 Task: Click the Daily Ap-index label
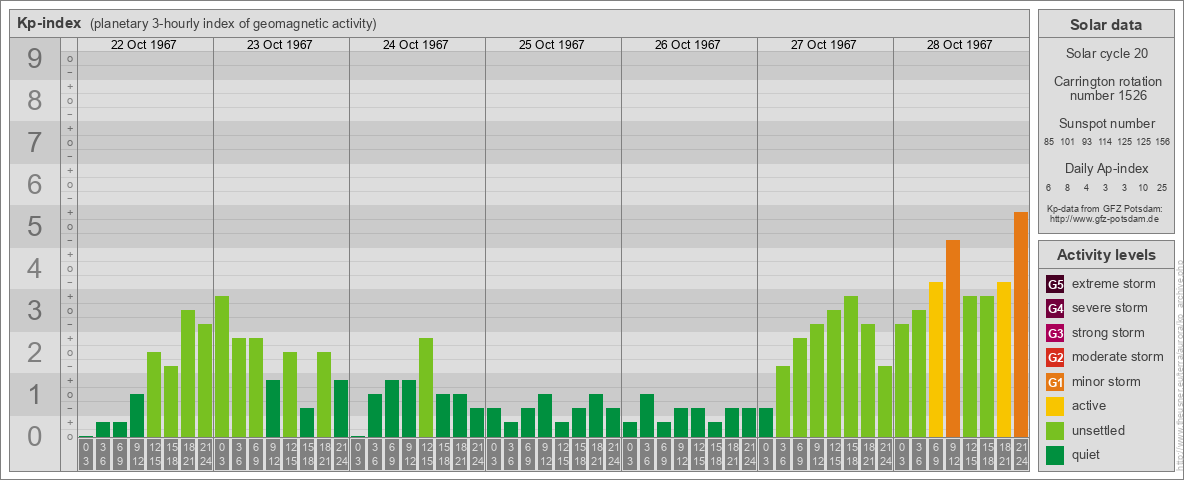pos(1106,168)
